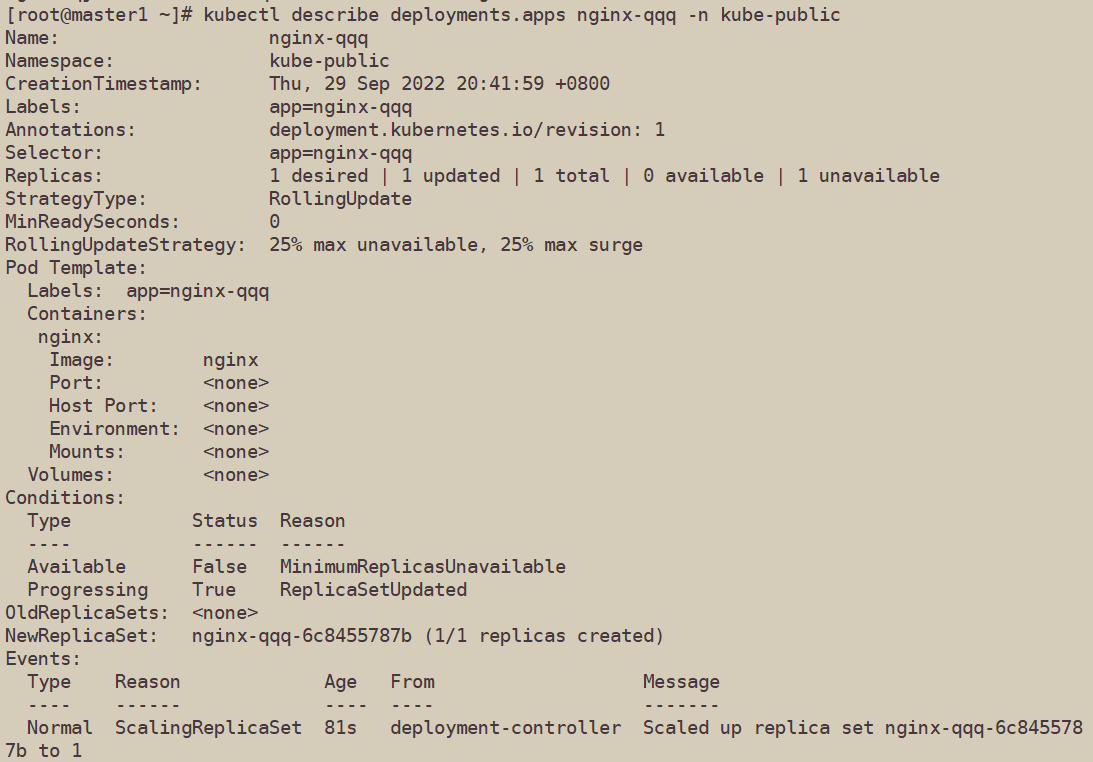Click the Pod Template label line
This screenshot has height=762, width=1093.
click(76, 268)
